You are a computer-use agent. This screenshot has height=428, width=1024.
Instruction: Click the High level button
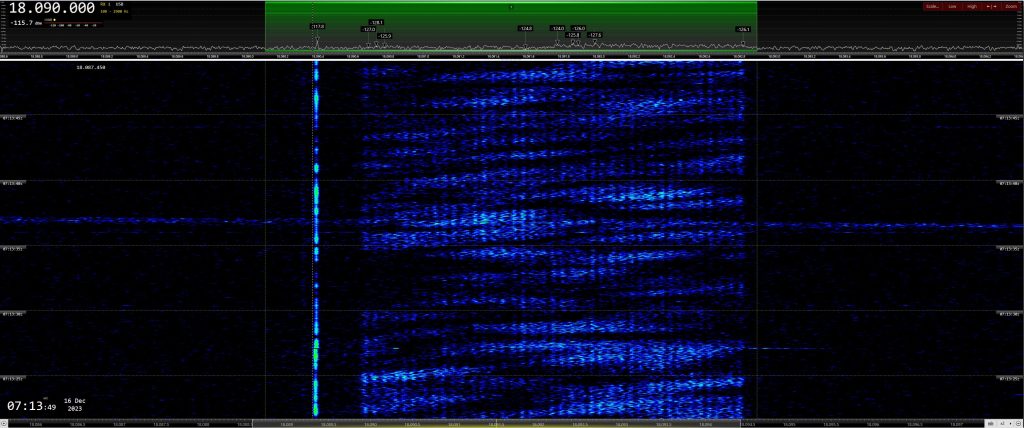click(x=972, y=7)
